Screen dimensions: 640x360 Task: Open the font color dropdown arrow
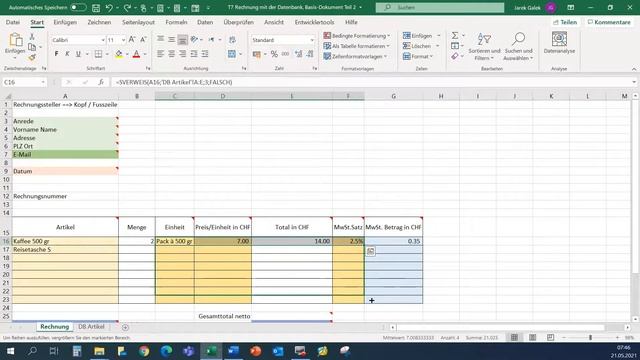click(145, 54)
